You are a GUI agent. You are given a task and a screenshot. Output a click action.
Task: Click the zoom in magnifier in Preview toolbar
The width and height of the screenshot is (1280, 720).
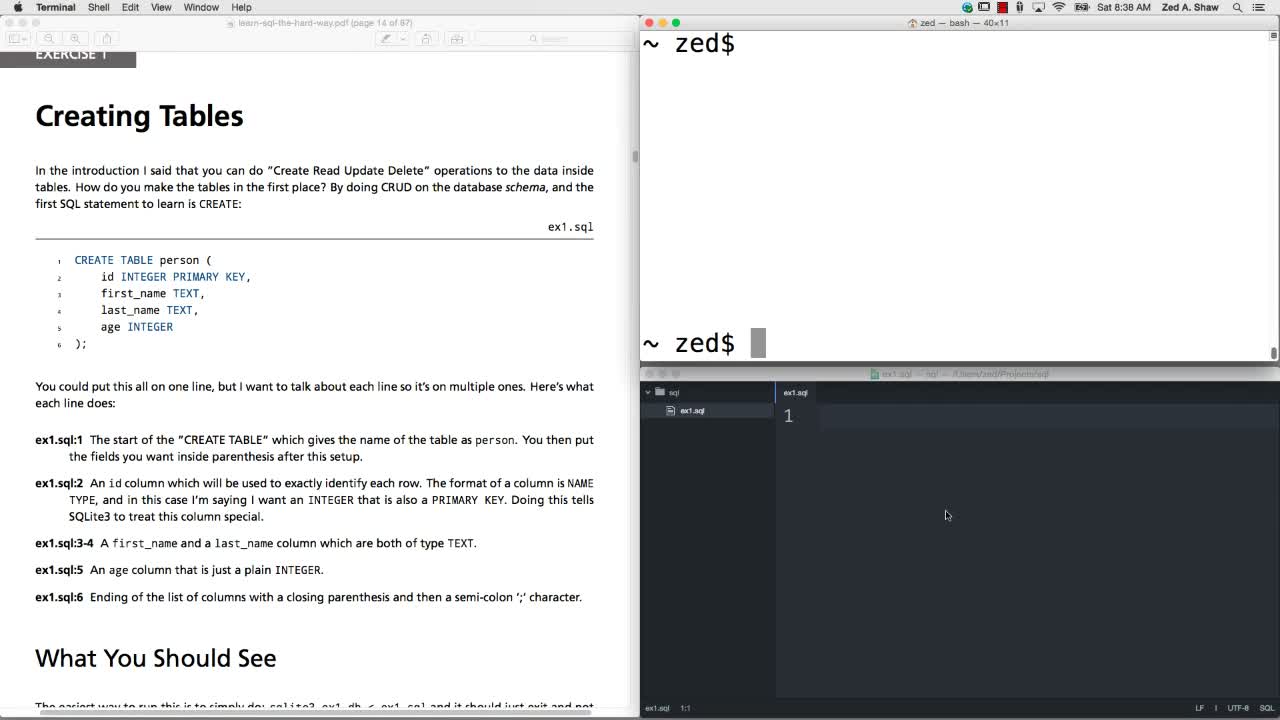click(x=75, y=39)
